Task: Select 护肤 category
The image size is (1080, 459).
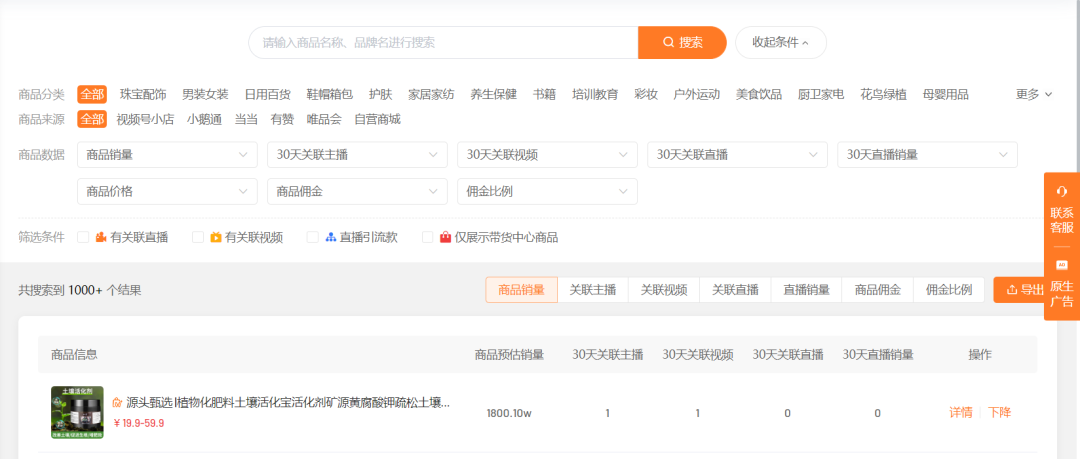Action: click(x=380, y=94)
